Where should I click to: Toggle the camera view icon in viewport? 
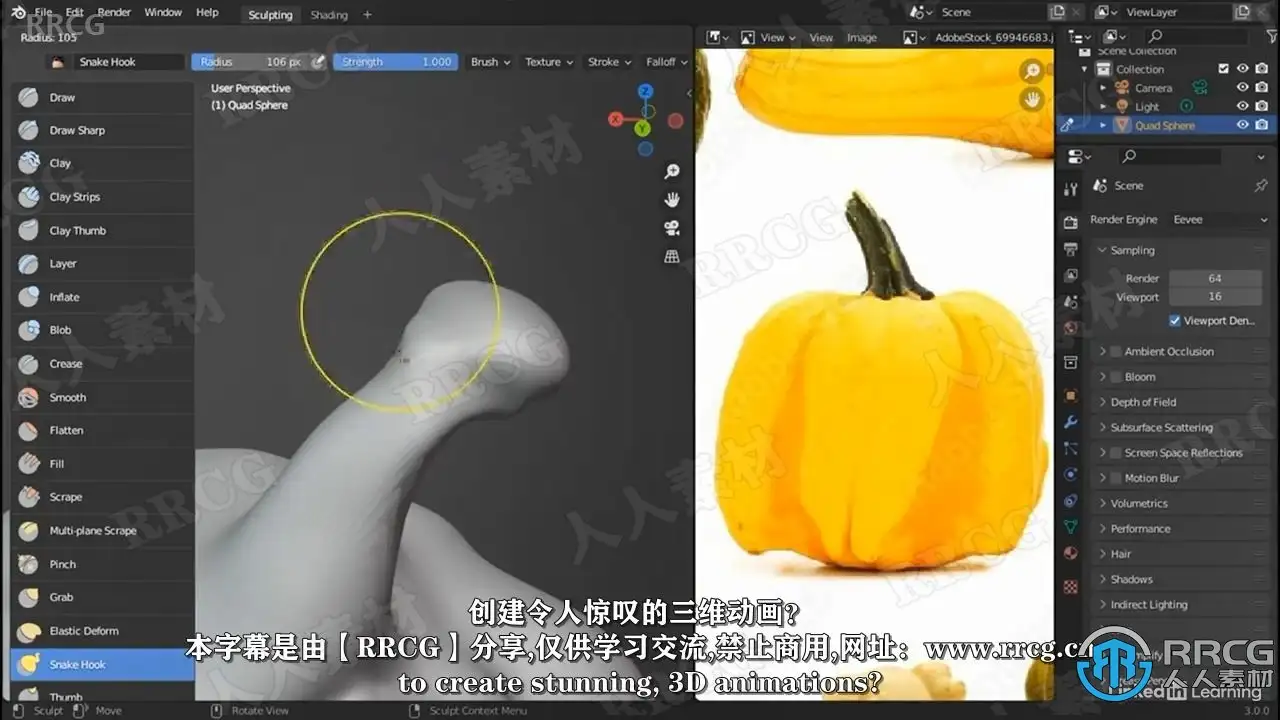click(672, 228)
